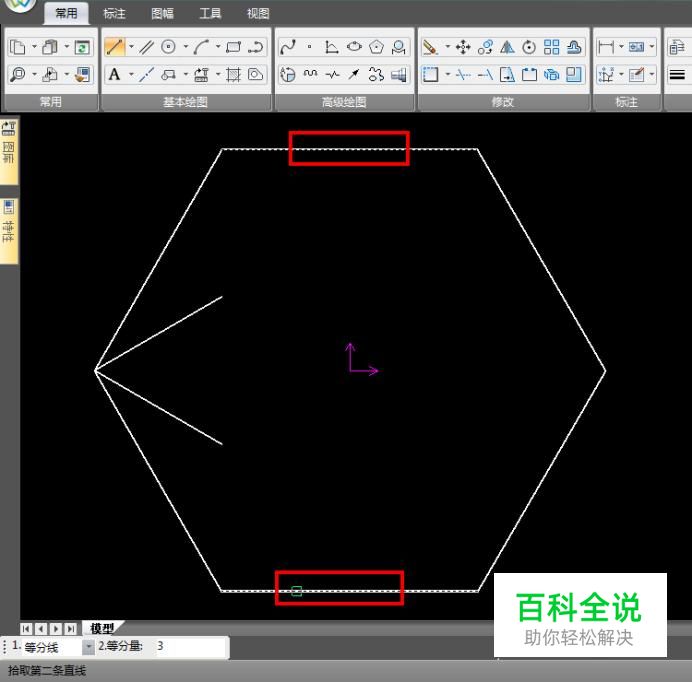Select the Circle drawing tool
692x682 pixels.
(169, 46)
